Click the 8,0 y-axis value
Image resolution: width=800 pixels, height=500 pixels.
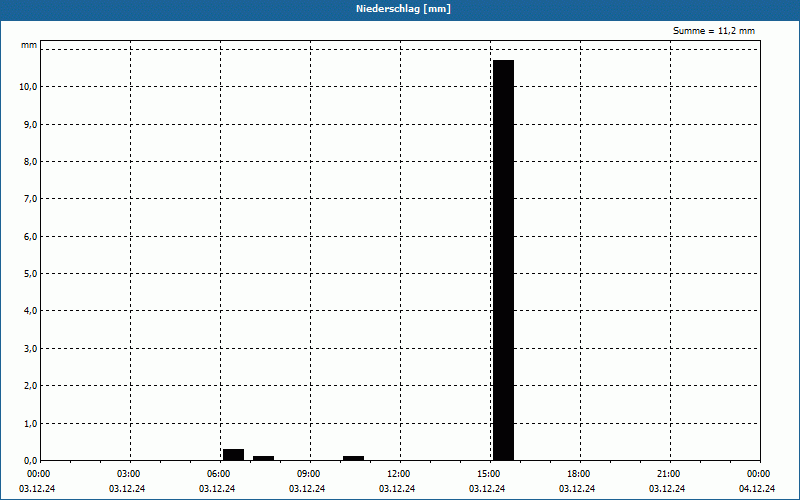point(31,162)
